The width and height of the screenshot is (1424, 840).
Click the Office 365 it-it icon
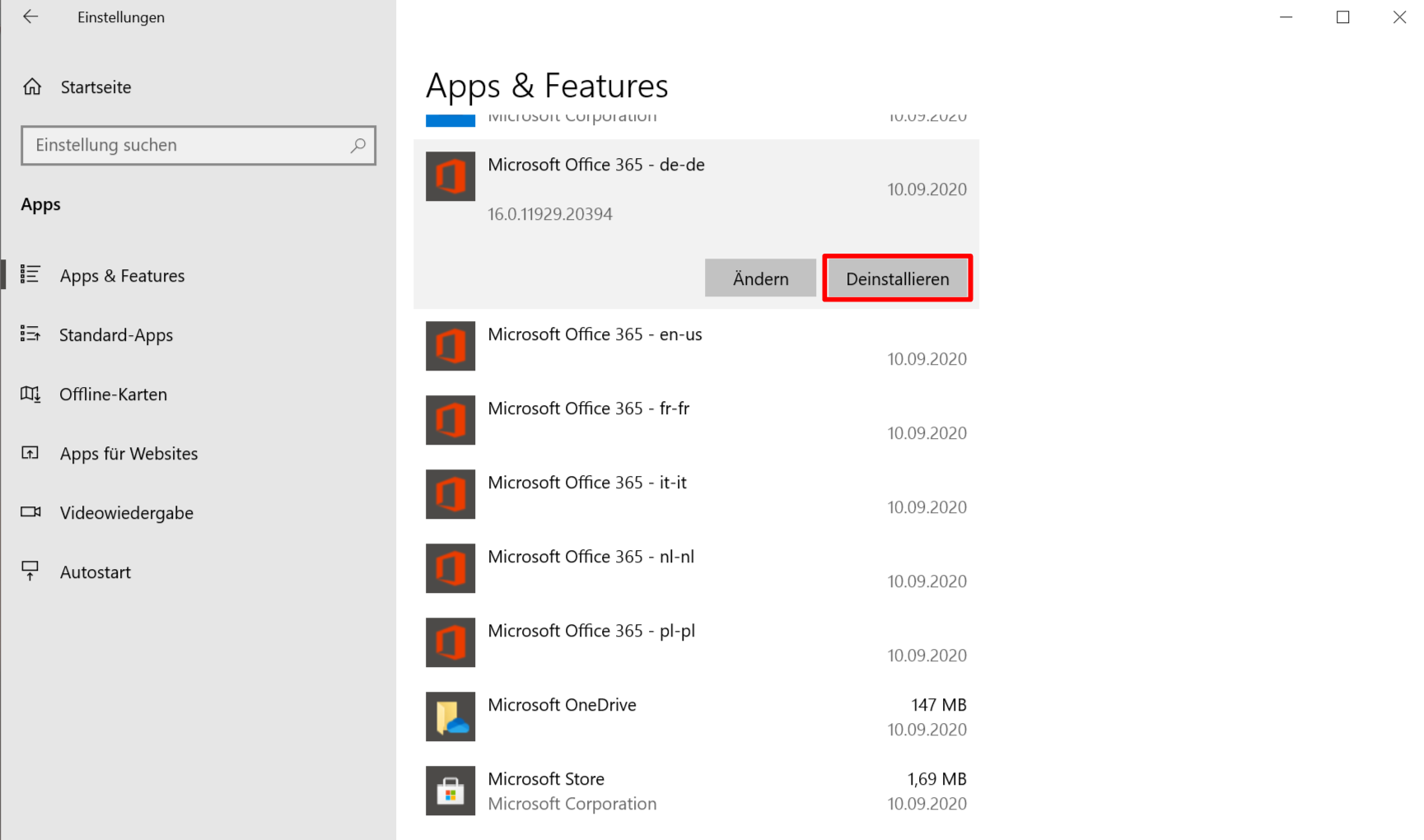coord(451,494)
